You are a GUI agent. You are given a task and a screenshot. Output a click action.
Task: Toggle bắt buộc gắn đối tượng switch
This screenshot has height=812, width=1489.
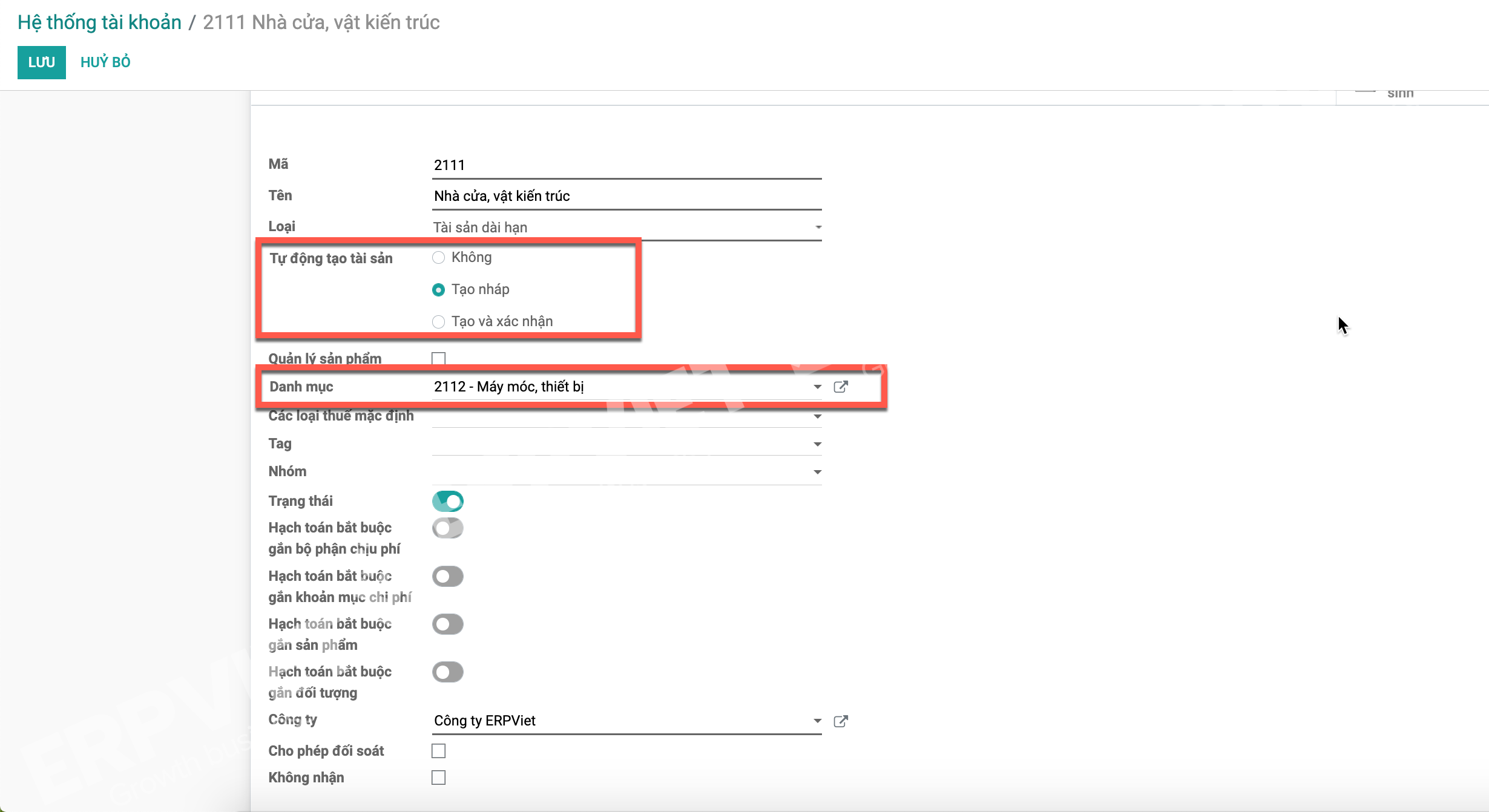coord(448,672)
